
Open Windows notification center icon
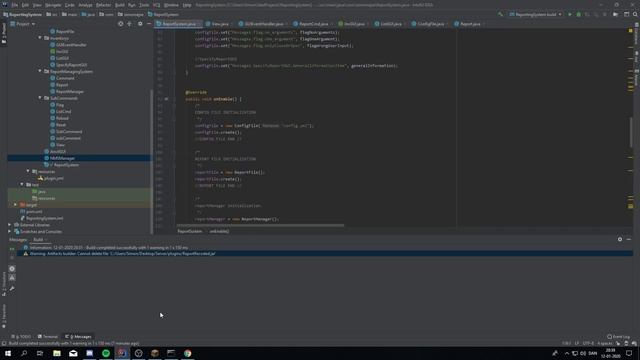coord(629,353)
